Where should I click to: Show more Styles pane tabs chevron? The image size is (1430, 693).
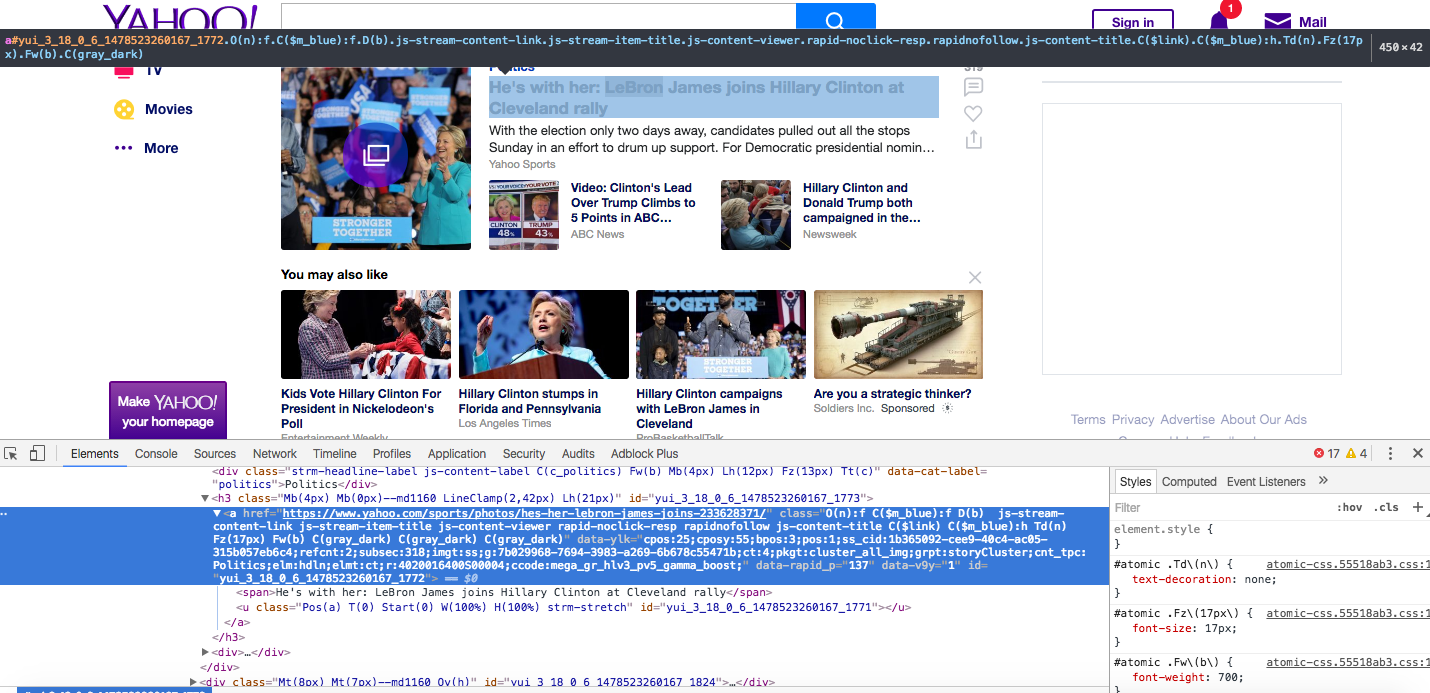(x=1323, y=481)
